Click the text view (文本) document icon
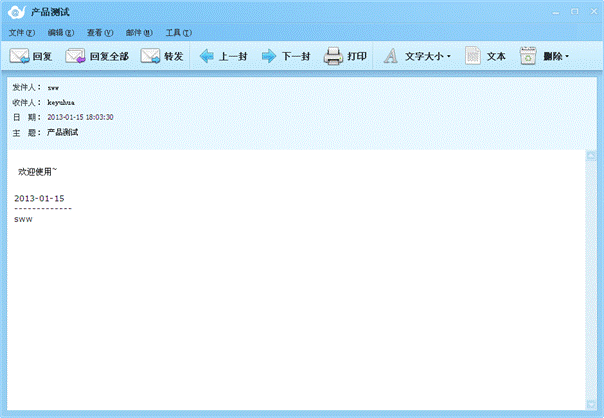Viewport: 604px width, 418px height. tap(473, 57)
